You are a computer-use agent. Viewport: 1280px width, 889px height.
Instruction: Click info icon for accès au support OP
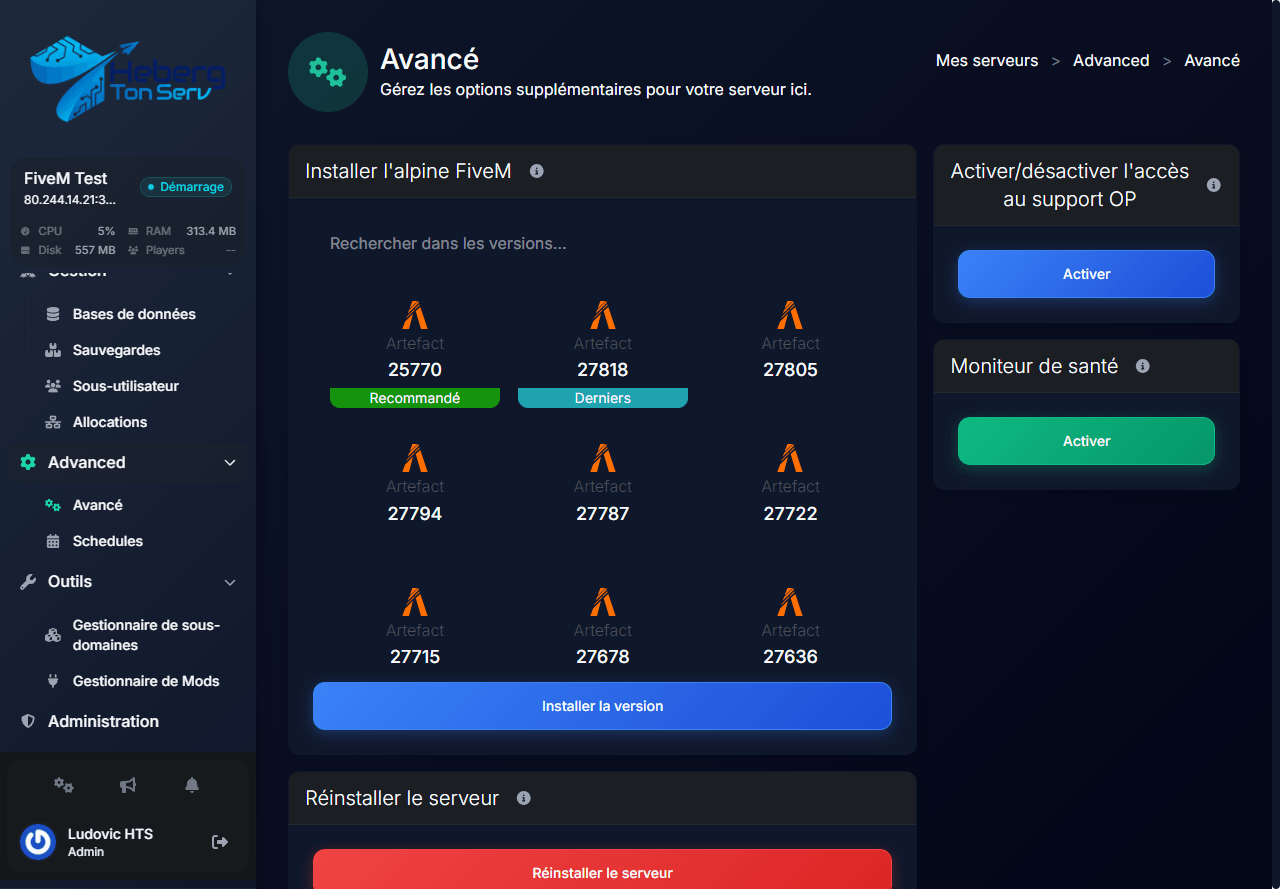pyautogui.click(x=1213, y=185)
